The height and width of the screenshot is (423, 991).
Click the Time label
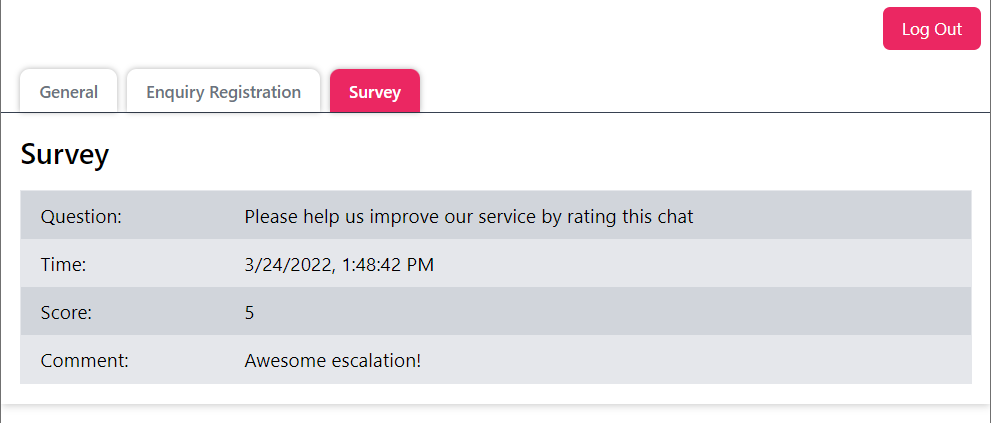[x=64, y=265]
